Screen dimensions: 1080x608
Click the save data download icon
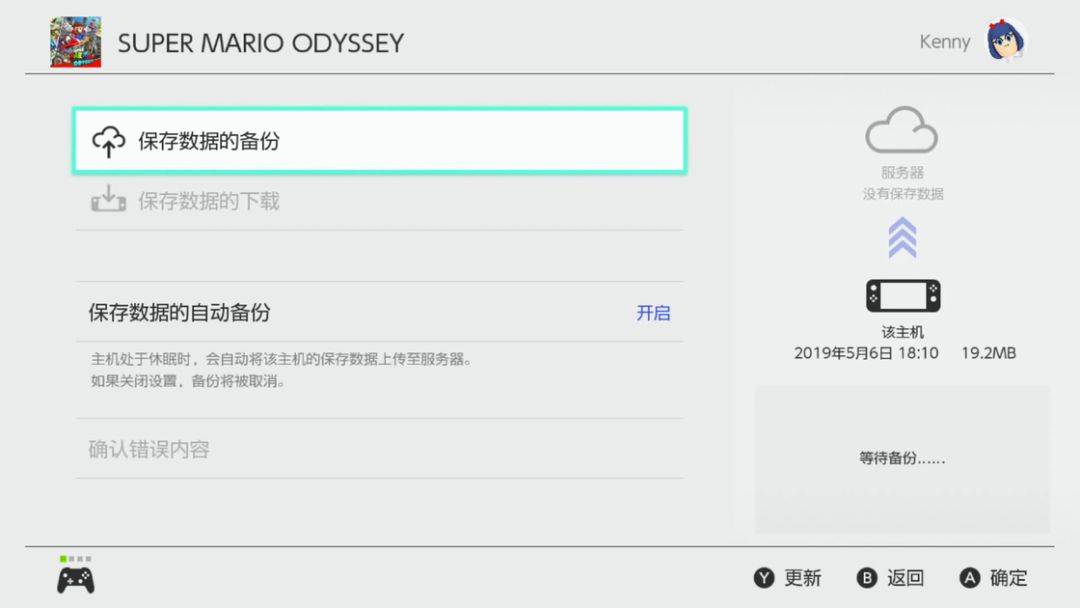pos(109,200)
